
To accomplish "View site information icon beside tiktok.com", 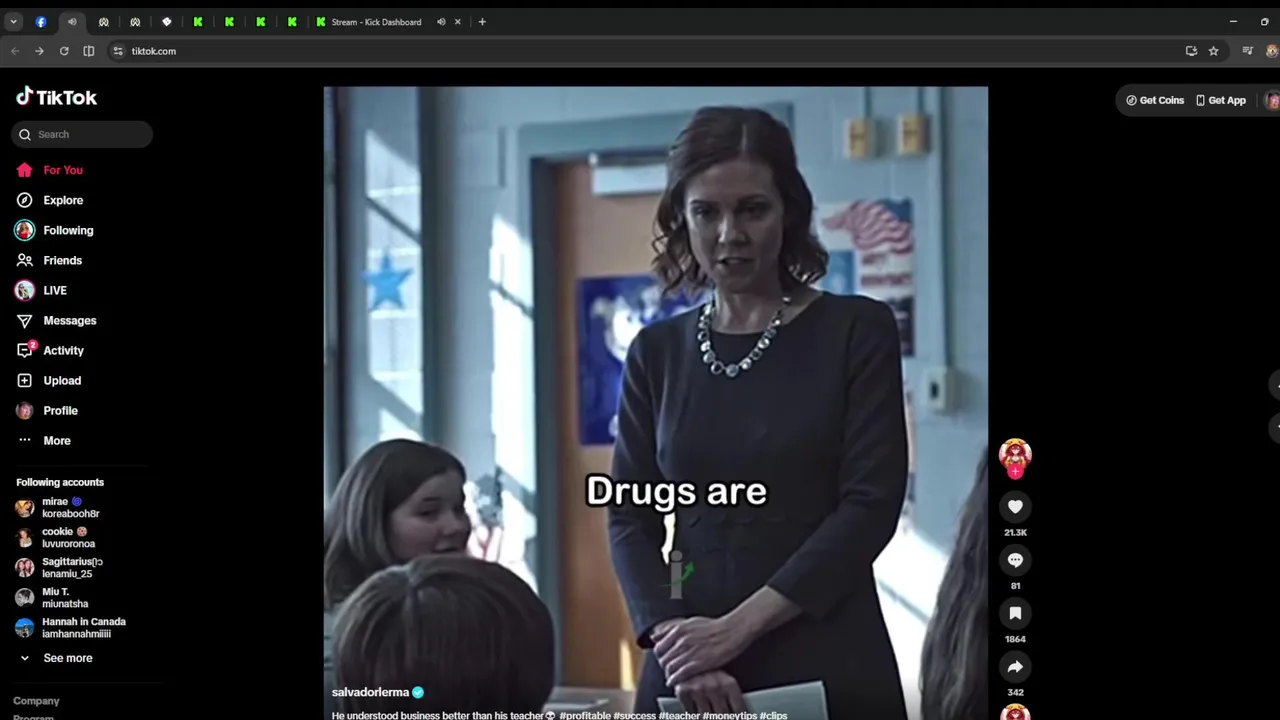I will pos(118,51).
